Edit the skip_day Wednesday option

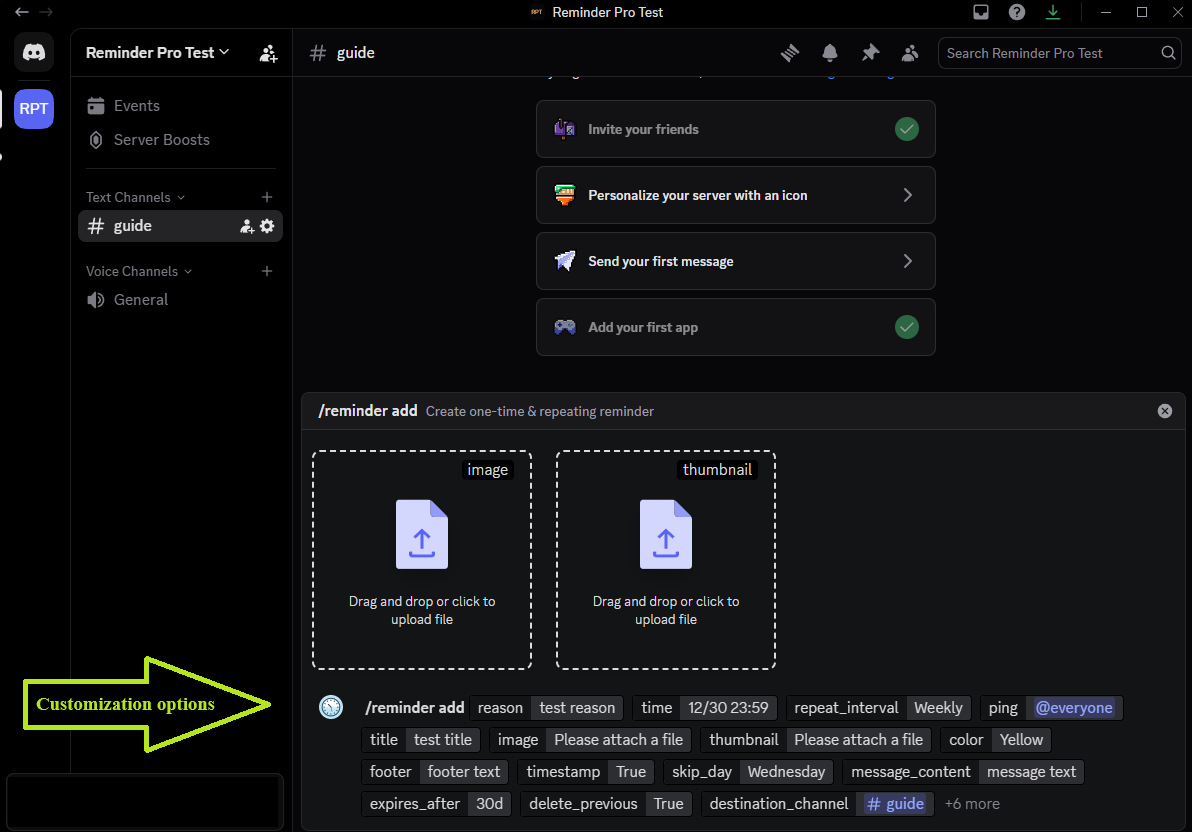(748, 772)
